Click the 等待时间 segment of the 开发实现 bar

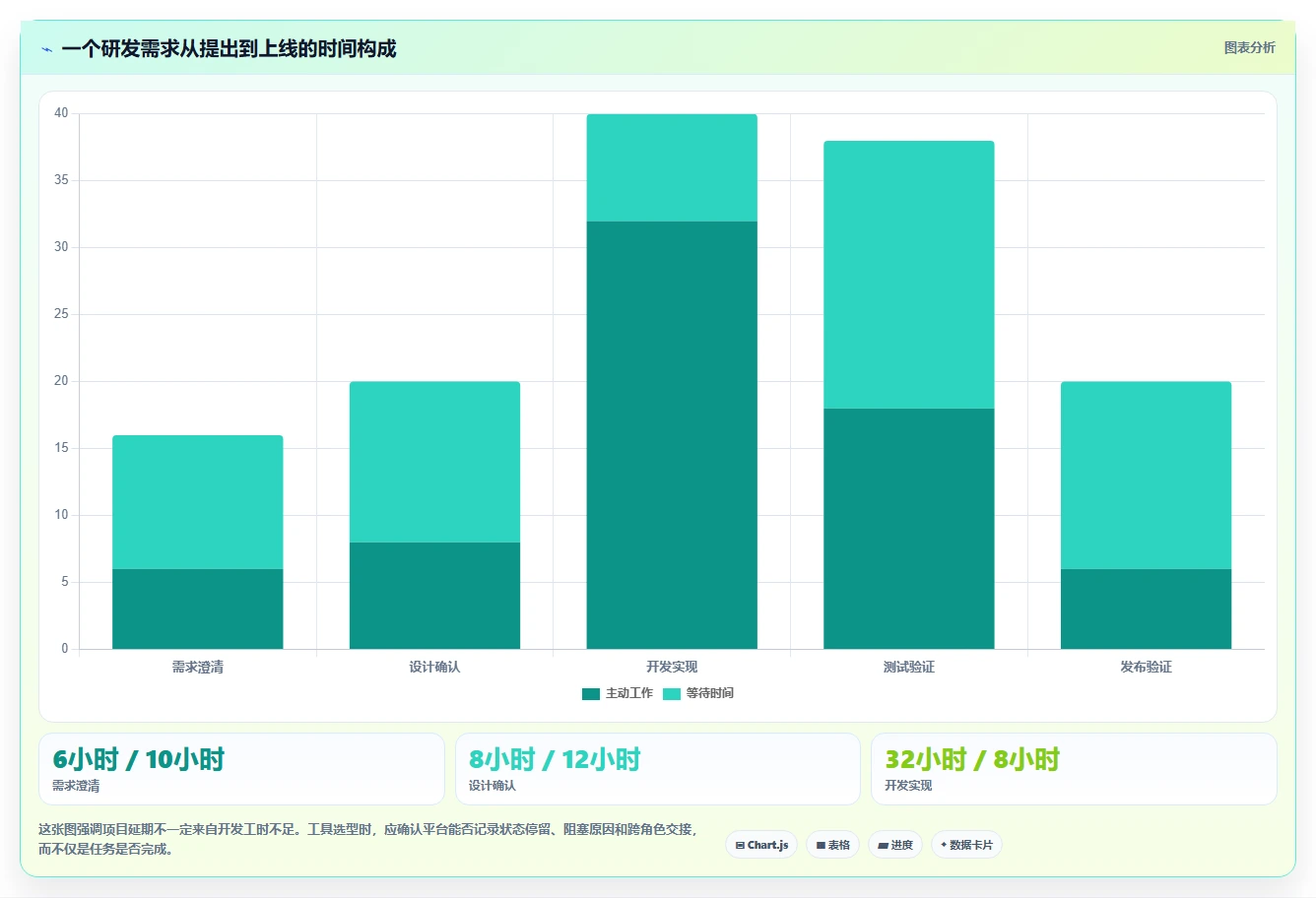tap(672, 167)
